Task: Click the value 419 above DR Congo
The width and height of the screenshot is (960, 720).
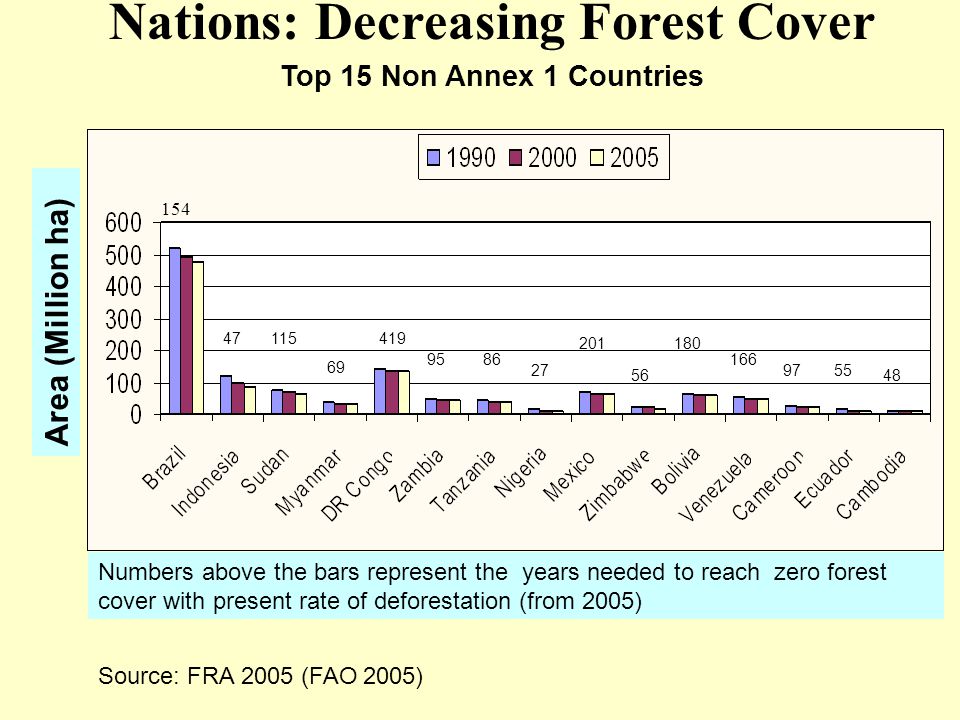Action: click(x=392, y=339)
